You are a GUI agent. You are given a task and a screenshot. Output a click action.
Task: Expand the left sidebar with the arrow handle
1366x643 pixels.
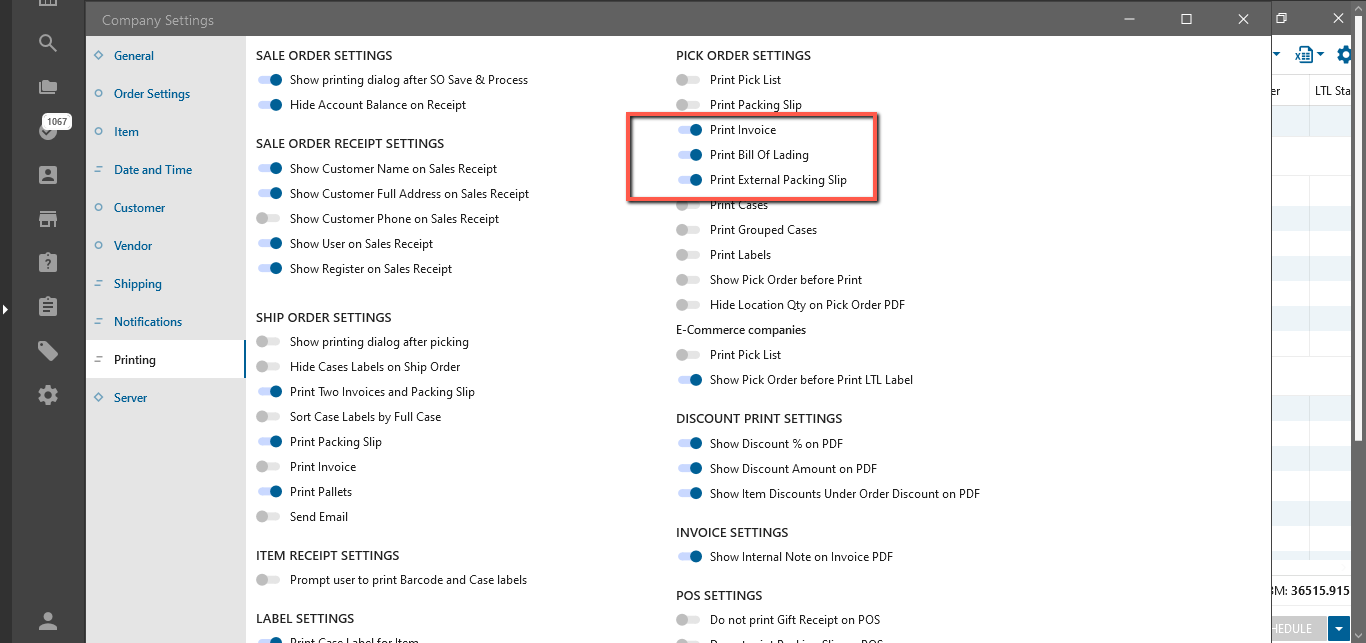pos(5,310)
